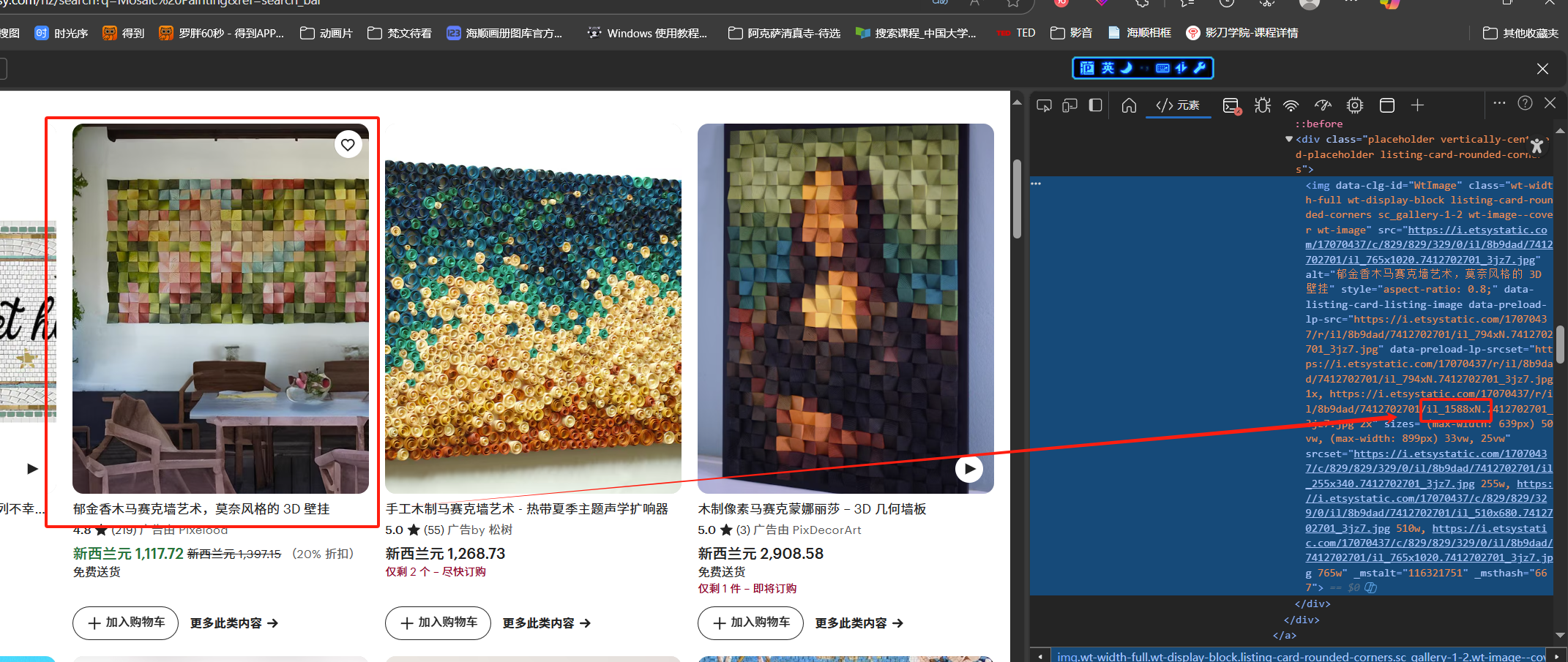The width and height of the screenshot is (1568, 662).
Task: Open the DevTools customize ellipsis menu
Action: (1499, 103)
